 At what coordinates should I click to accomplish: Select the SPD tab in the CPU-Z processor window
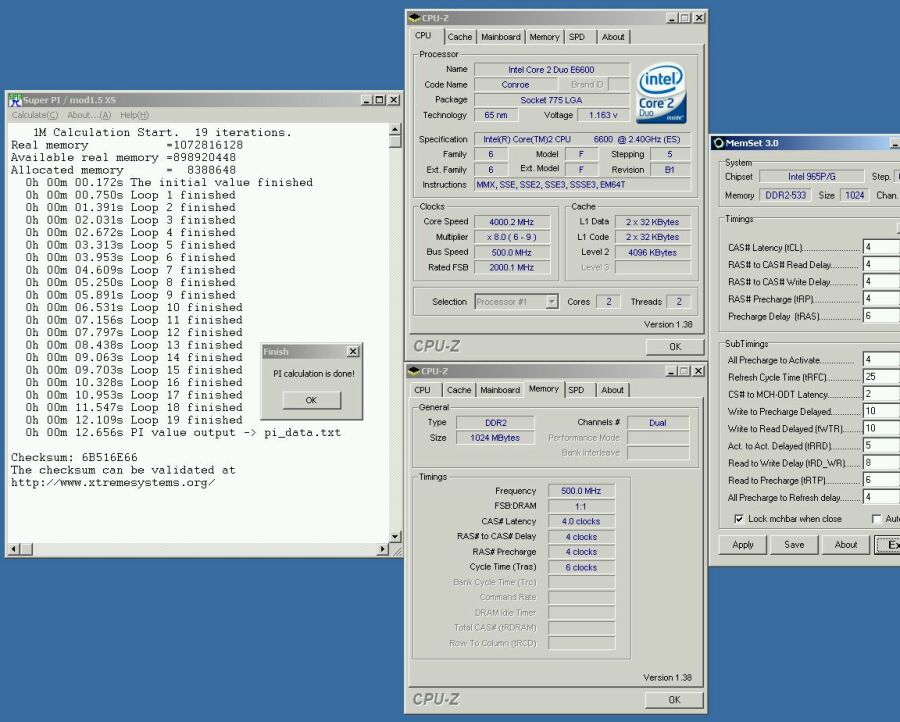click(577, 37)
